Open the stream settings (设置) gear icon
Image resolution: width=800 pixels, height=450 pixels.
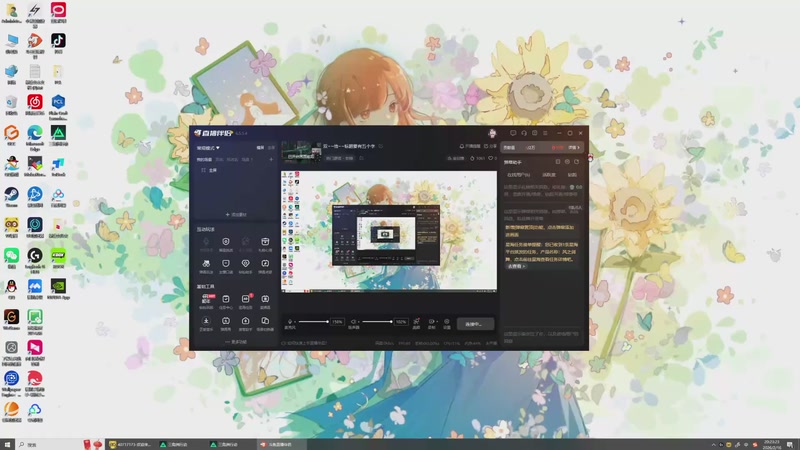click(447, 323)
